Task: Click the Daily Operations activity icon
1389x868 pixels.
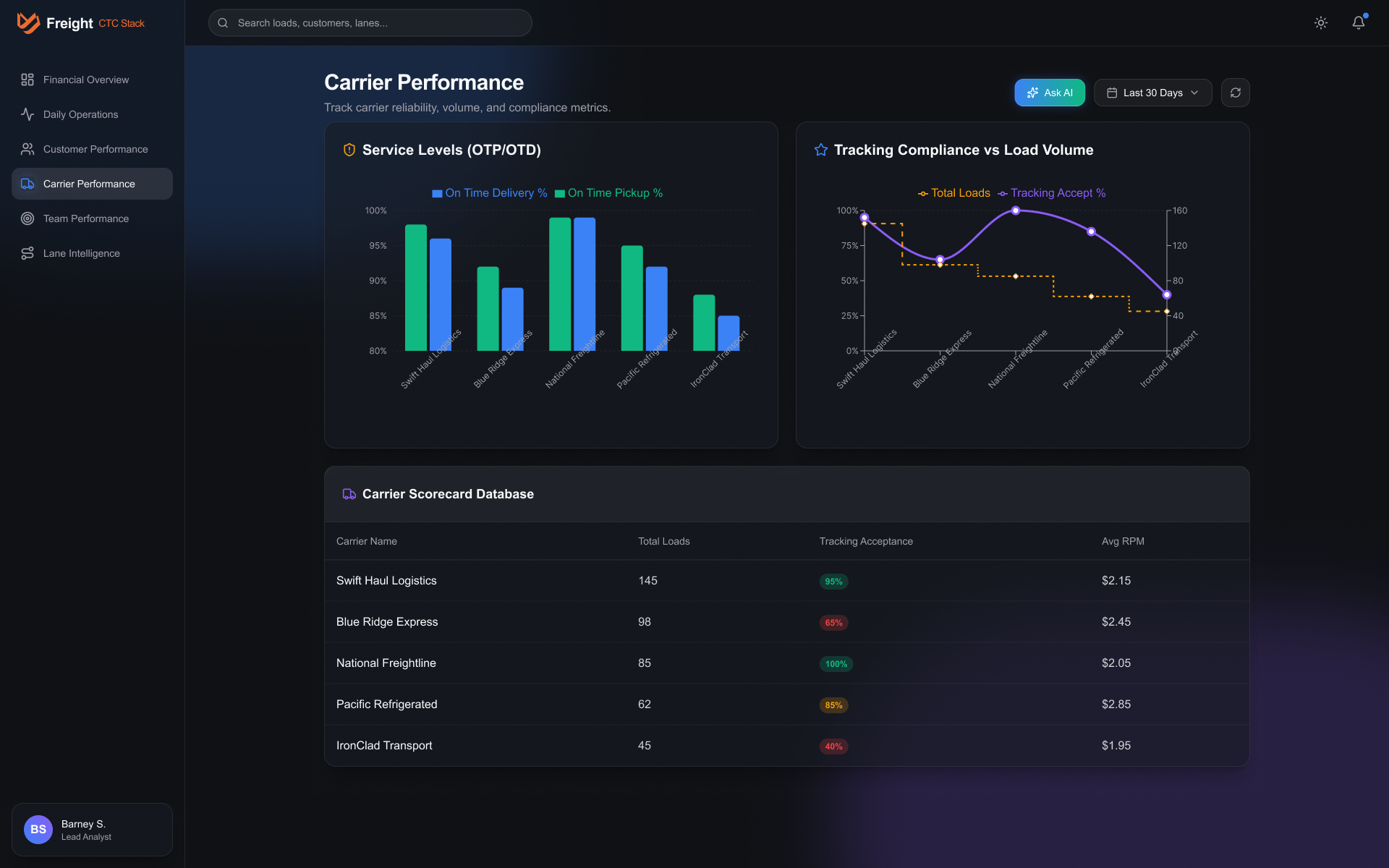Action: click(27, 114)
